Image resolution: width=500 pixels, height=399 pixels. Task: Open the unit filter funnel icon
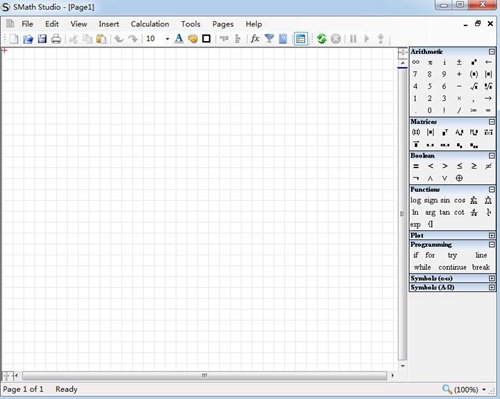[269, 39]
